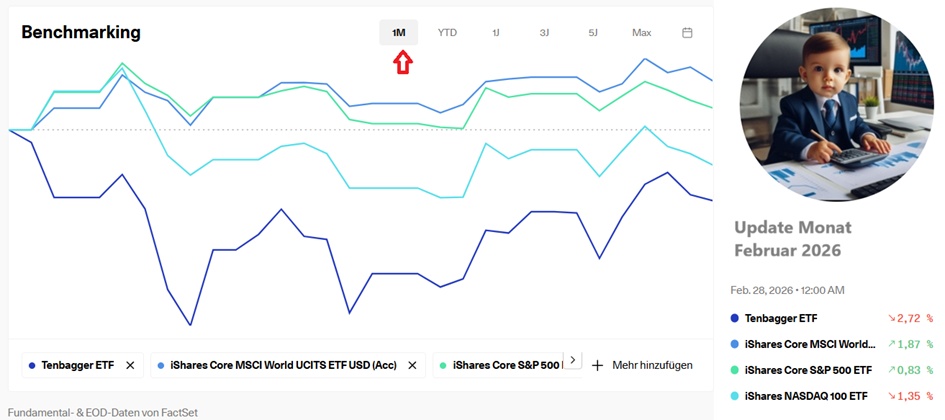Select the 1M time range tab
The height and width of the screenshot is (420, 945).
[398, 33]
